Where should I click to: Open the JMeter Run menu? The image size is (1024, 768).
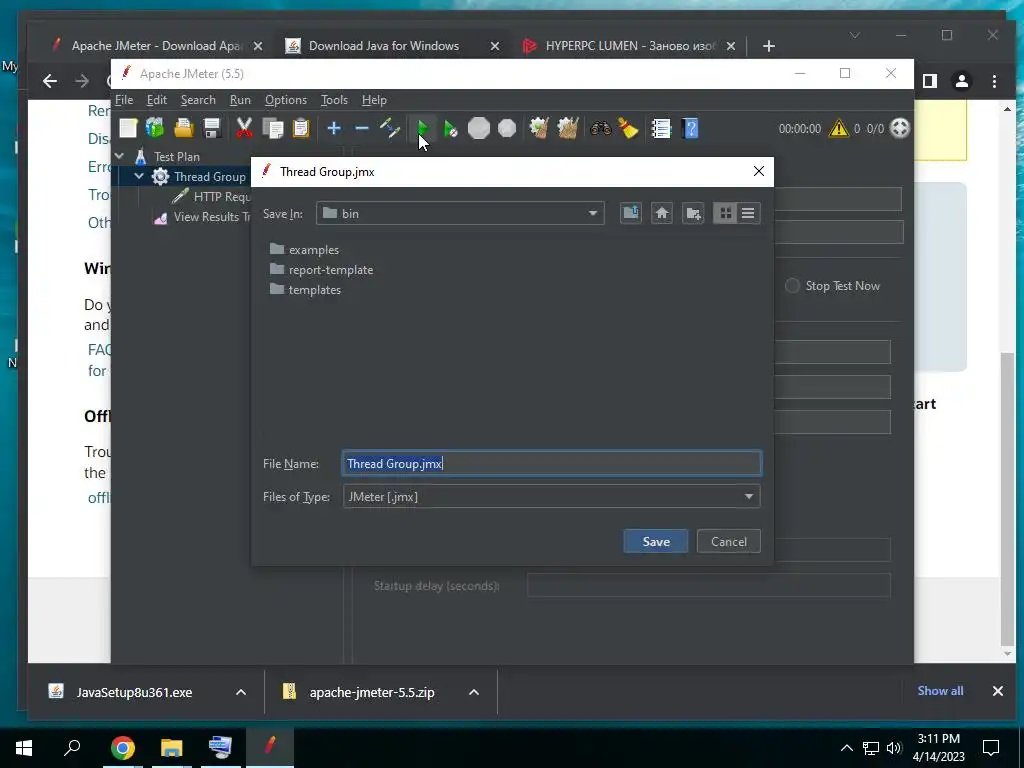pos(240,100)
